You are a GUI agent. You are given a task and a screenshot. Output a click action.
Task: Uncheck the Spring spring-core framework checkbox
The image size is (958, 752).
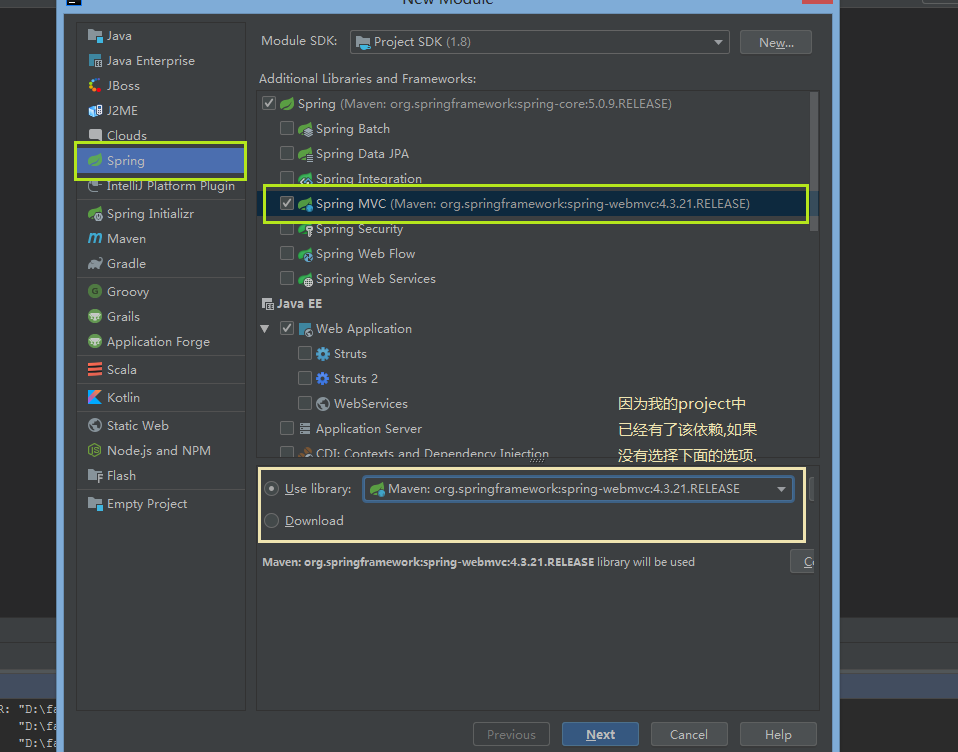[269, 103]
